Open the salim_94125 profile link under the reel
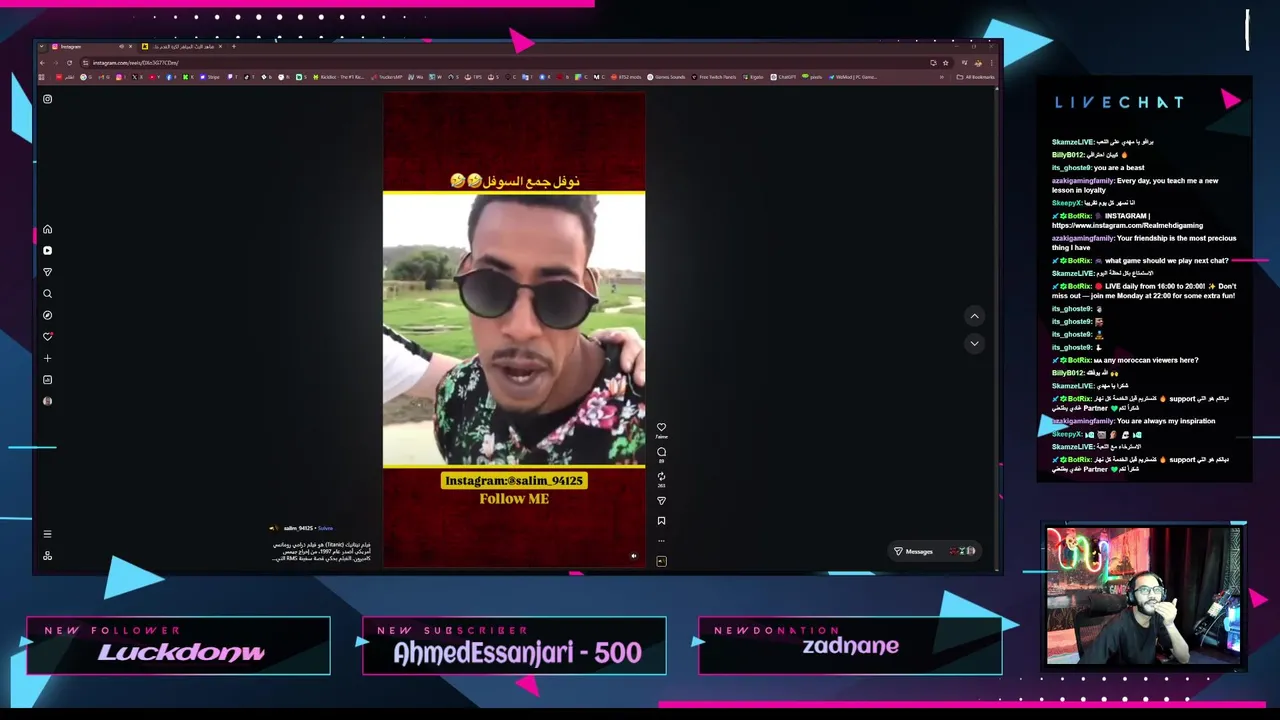The height and width of the screenshot is (720, 1280). click(x=297, y=528)
